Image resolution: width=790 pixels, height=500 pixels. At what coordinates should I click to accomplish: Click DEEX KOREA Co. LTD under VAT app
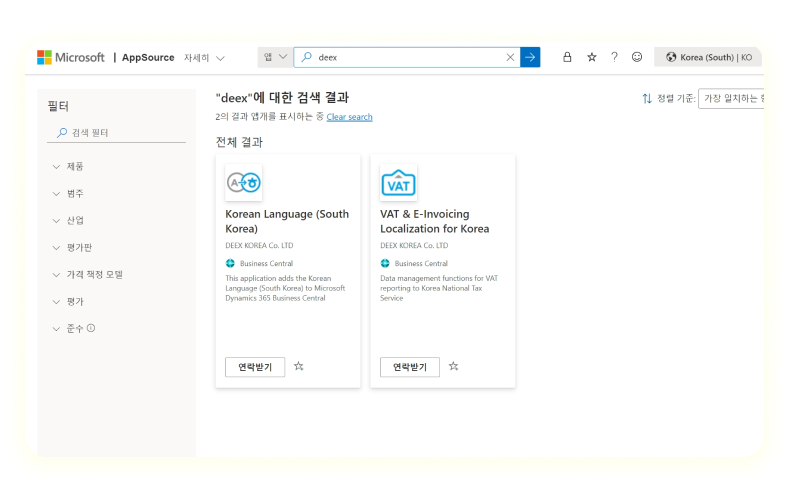click(414, 245)
